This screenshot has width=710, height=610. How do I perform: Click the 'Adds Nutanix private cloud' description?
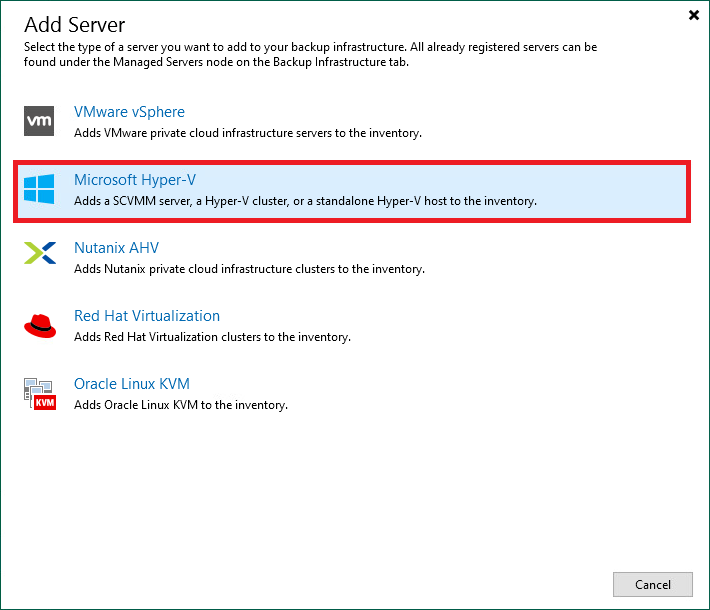(249, 269)
